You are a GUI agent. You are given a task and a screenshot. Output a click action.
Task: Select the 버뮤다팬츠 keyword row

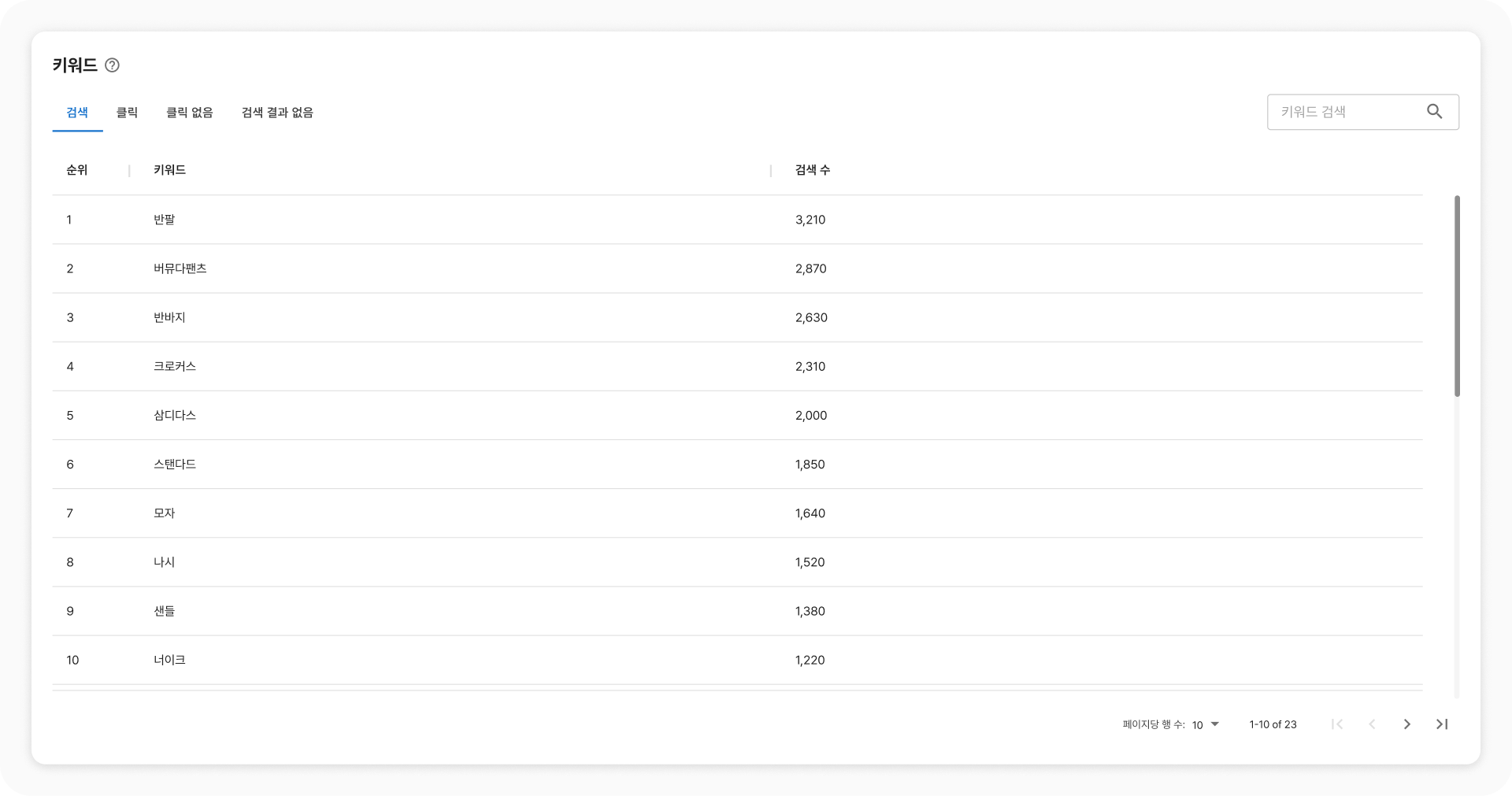[x=180, y=268]
